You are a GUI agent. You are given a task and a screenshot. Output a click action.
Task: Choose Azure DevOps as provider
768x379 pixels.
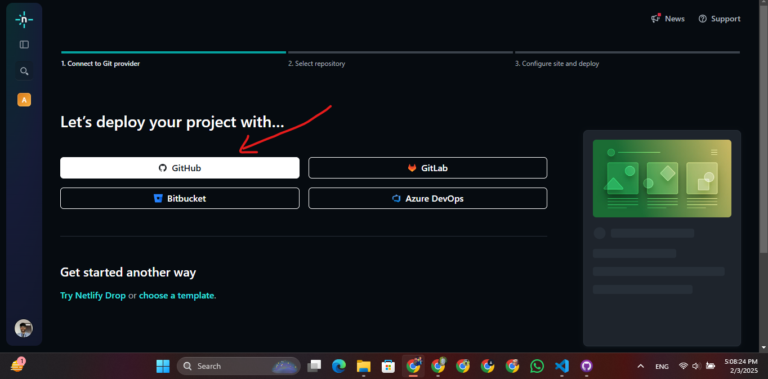pos(428,198)
